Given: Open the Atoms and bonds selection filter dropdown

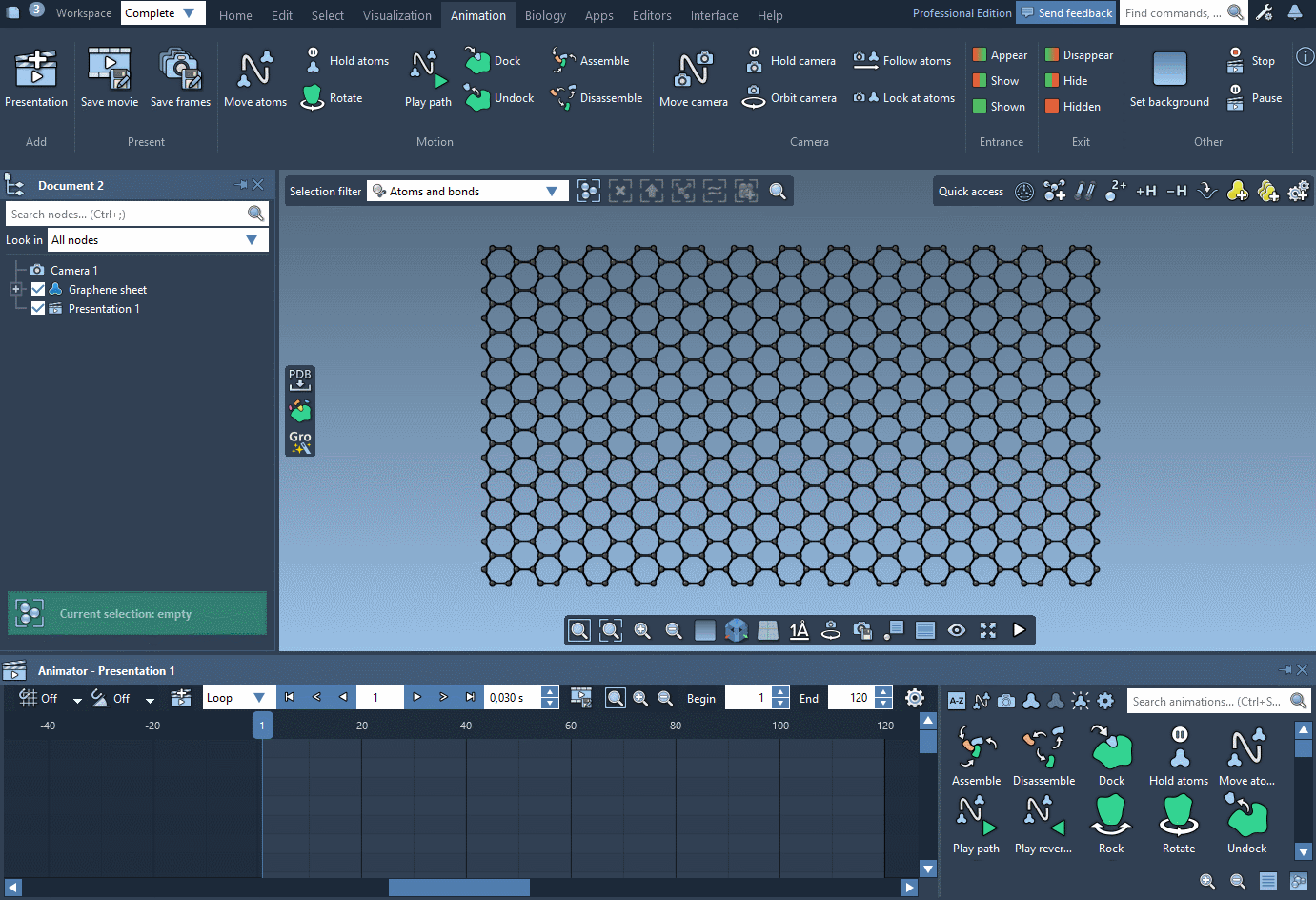Looking at the screenshot, I should [x=553, y=191].
